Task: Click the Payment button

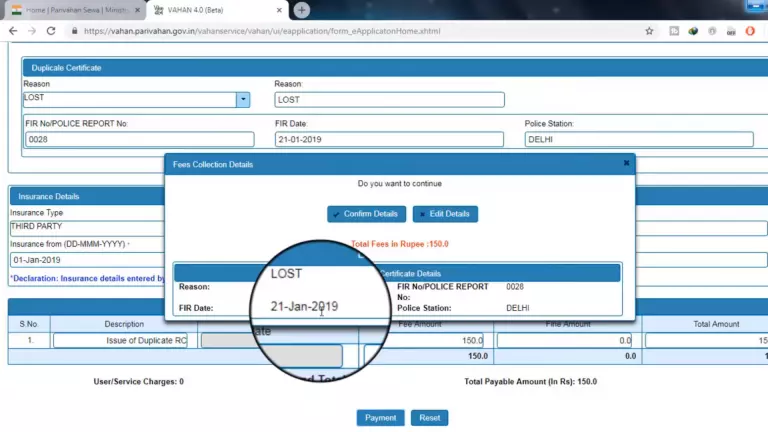Action: click(x=380, y=417)
